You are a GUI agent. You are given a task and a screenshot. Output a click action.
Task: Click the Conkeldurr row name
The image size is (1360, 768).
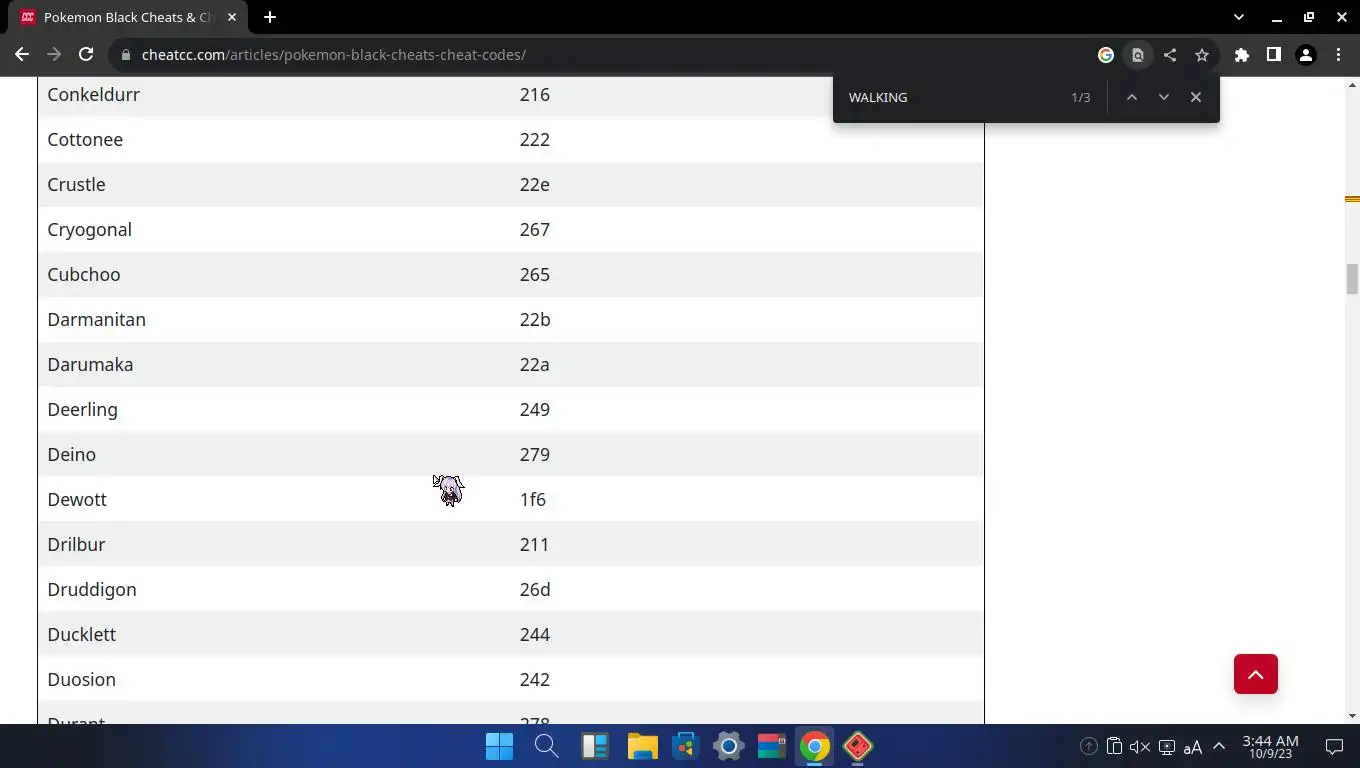pos(94,94)
